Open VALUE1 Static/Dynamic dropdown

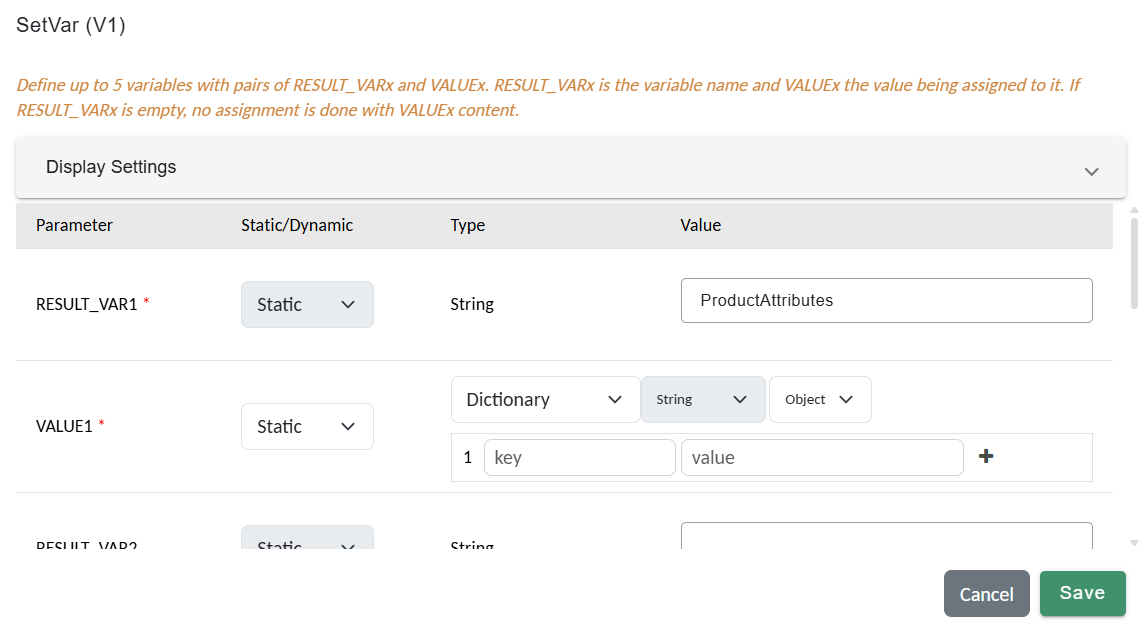pos(307,426)
